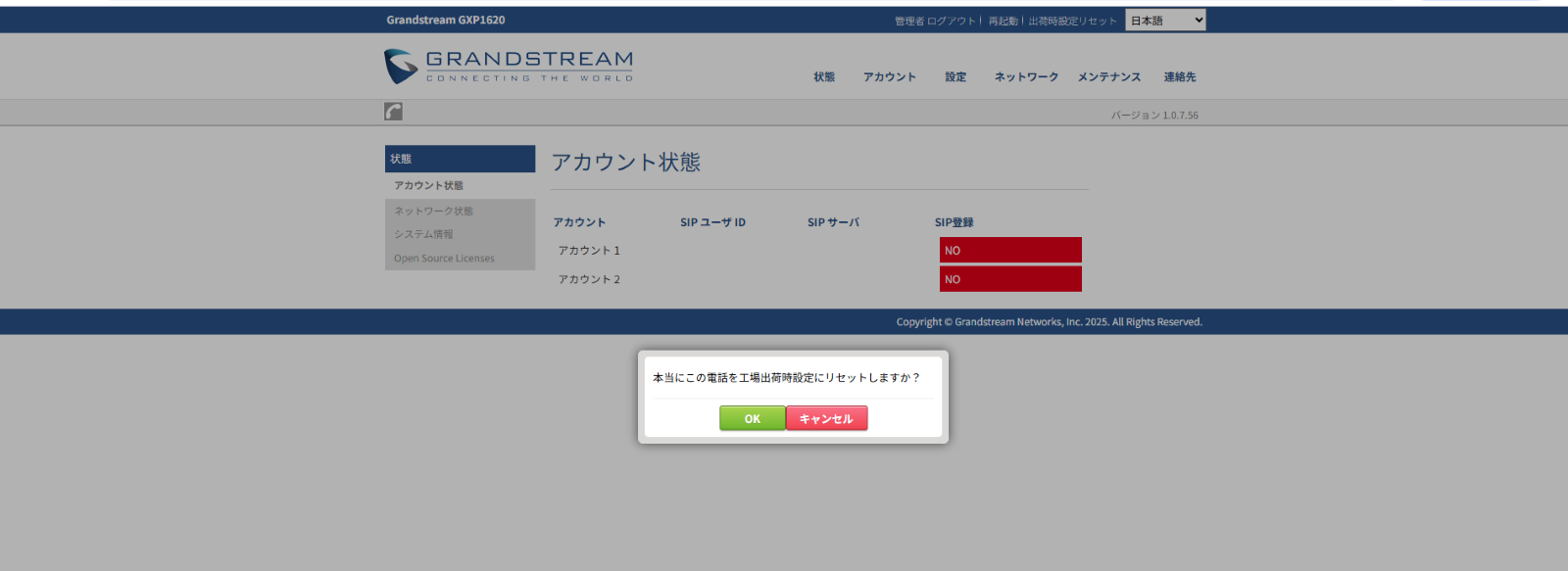Open the 状態 top menu
Viewport: 1568px width, 571px height.
pyautogui.click(x=824, y=76)
